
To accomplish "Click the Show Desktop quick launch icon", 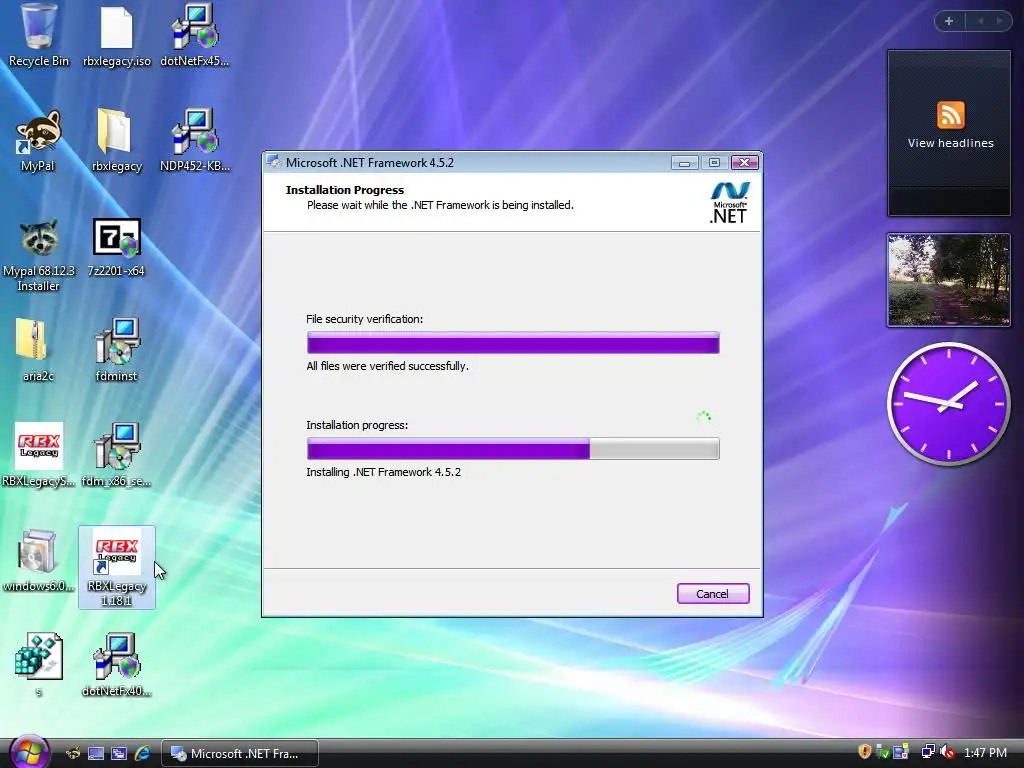I will (96, 754).
